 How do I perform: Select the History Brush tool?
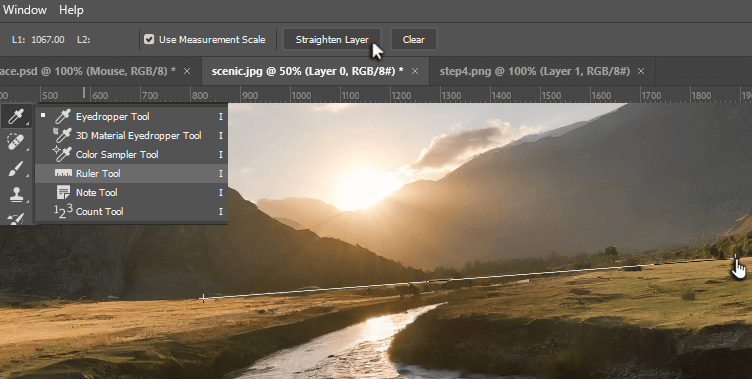(16, 218)
